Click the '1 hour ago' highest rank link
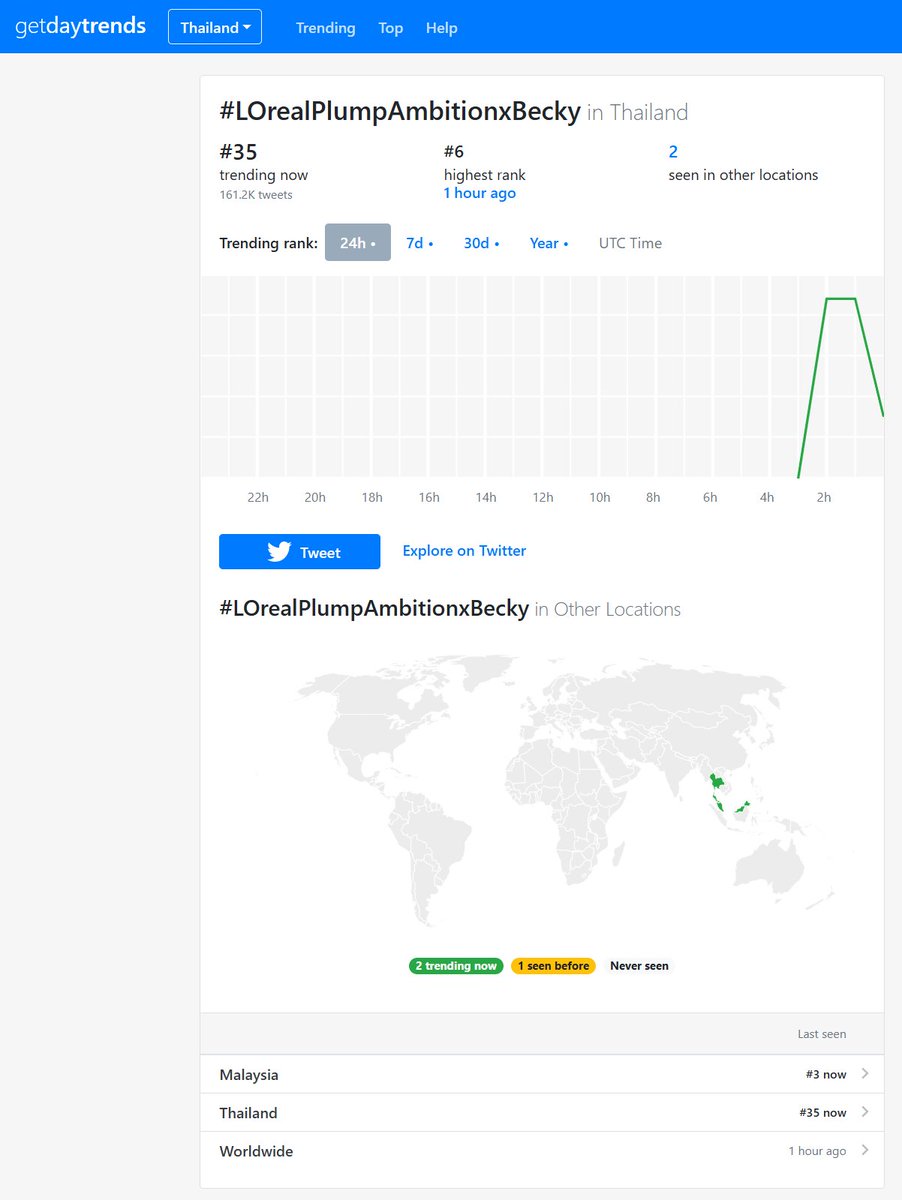Viewport: 902px width, 1200px height. [x=480, y=193]
